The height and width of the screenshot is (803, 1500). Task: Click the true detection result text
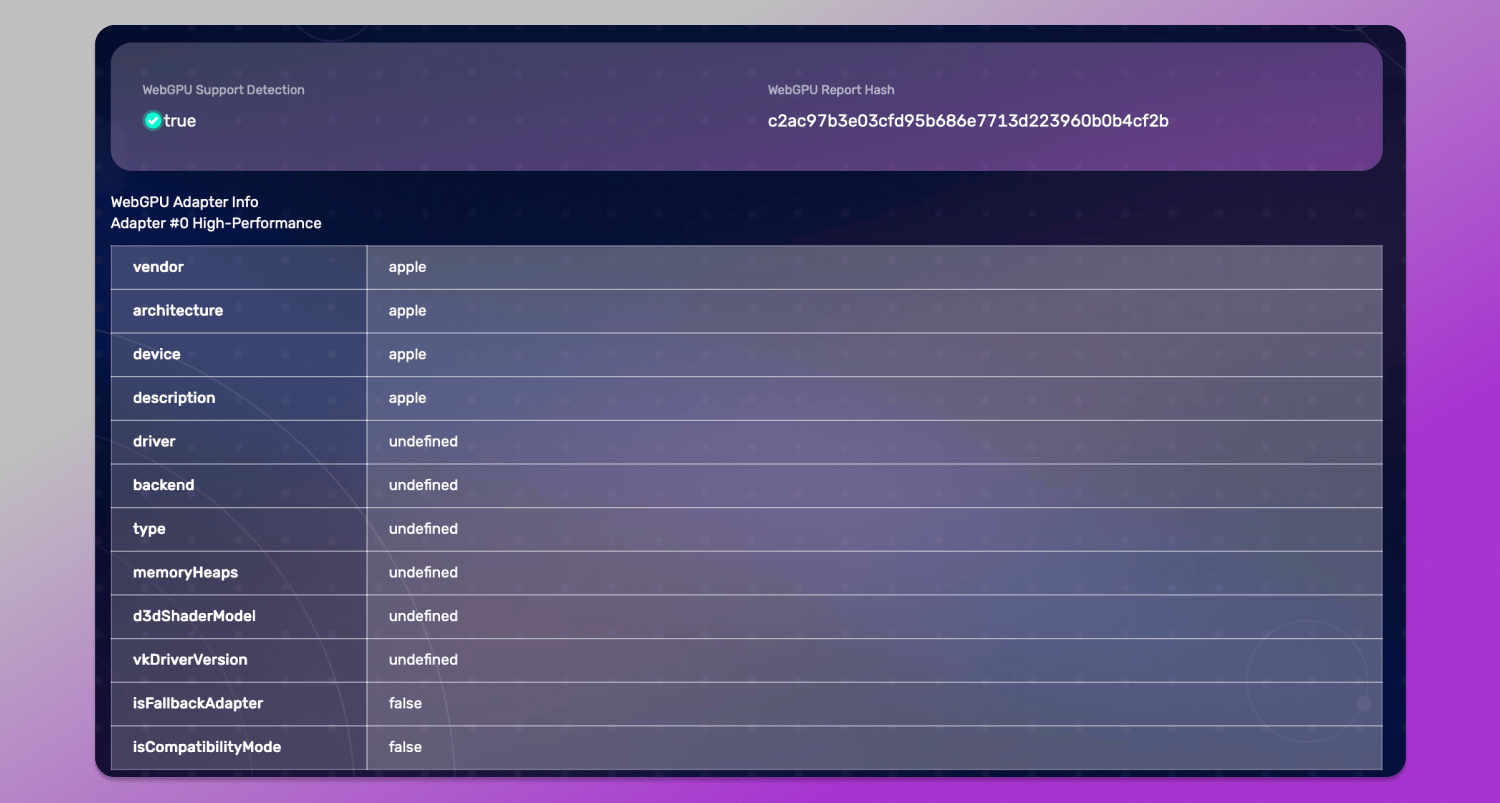click(180, 120)
